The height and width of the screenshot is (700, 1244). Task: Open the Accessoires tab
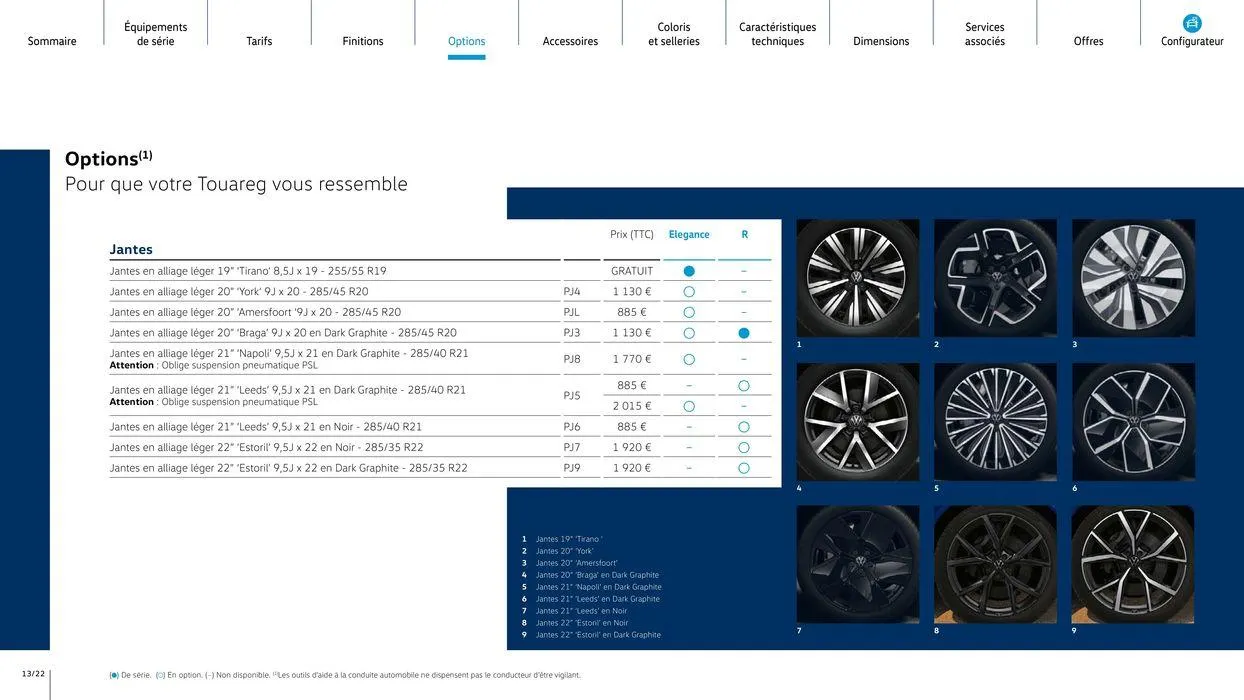click(570, 41)
